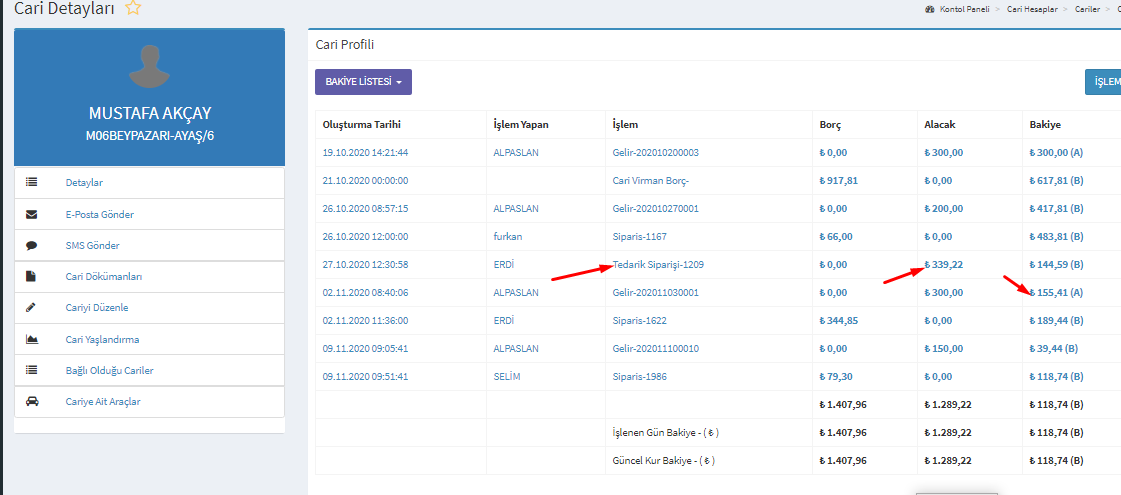Select Bağlı Olduğu Cariler in sidebar
Viewport: 1121px width, 495px height.
(x=109, y=371)
